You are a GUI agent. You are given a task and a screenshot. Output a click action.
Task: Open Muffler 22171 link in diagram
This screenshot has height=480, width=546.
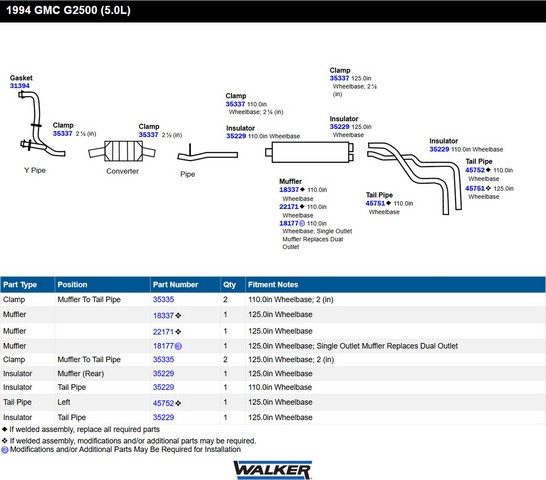point(289,207)
